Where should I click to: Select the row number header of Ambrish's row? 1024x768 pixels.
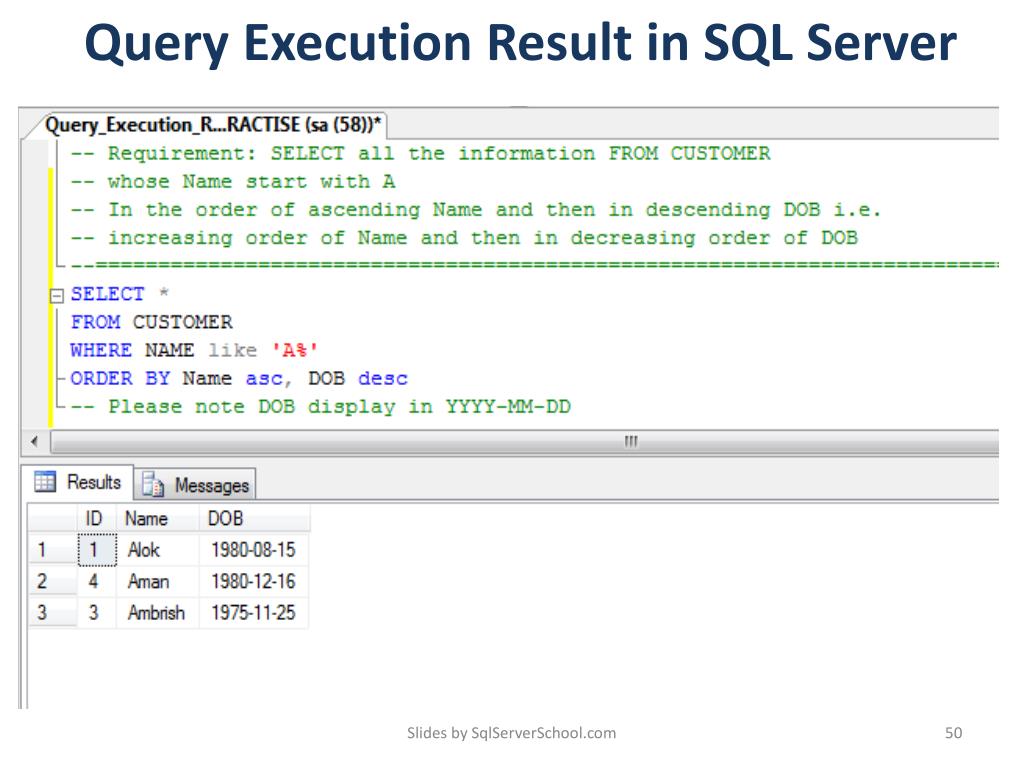53,613
